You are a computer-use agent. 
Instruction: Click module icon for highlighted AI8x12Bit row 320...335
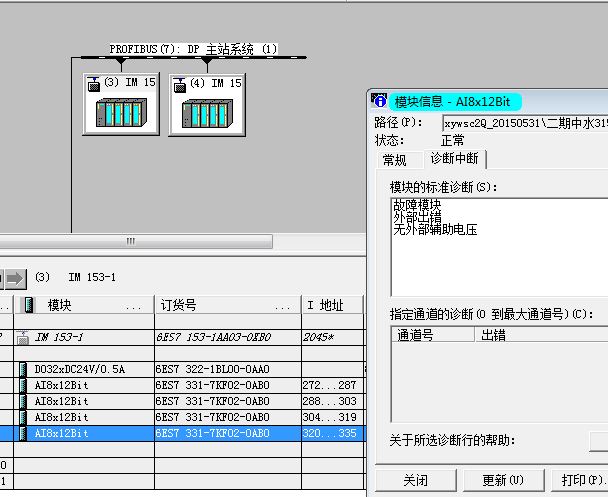click(x=23, y=433)
